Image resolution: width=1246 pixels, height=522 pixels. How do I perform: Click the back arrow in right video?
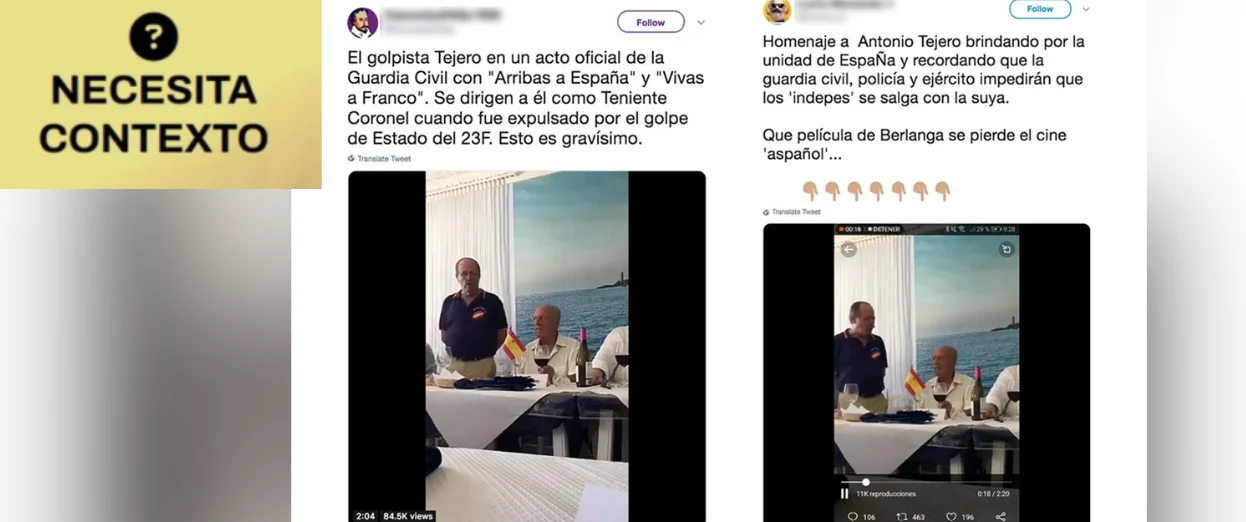click(x=848, y=249)
